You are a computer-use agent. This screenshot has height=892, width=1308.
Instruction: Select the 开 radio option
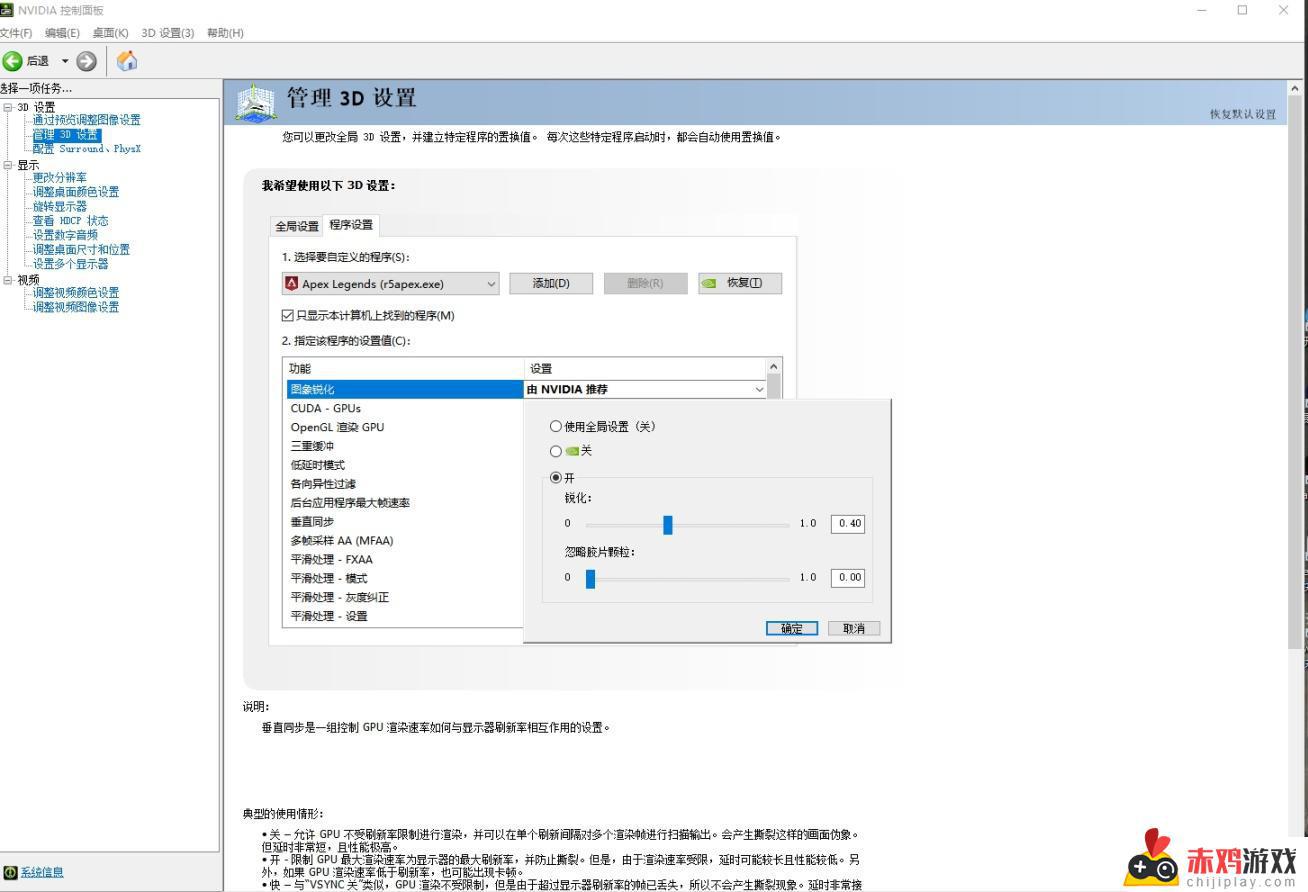556,478
